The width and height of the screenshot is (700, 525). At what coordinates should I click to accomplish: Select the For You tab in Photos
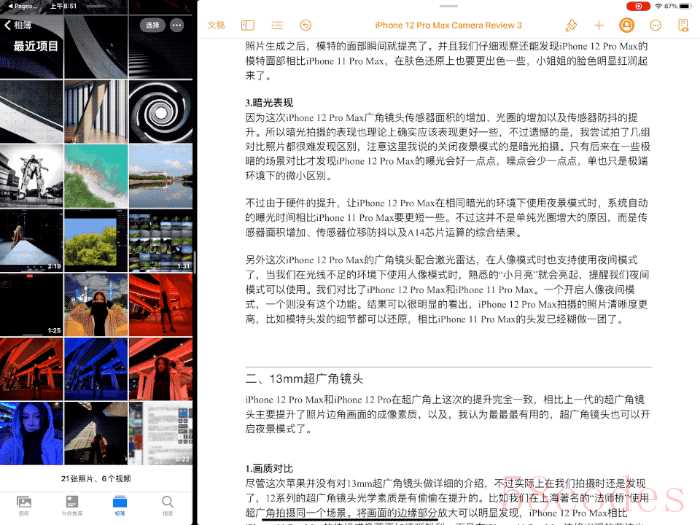coord(72,505)
